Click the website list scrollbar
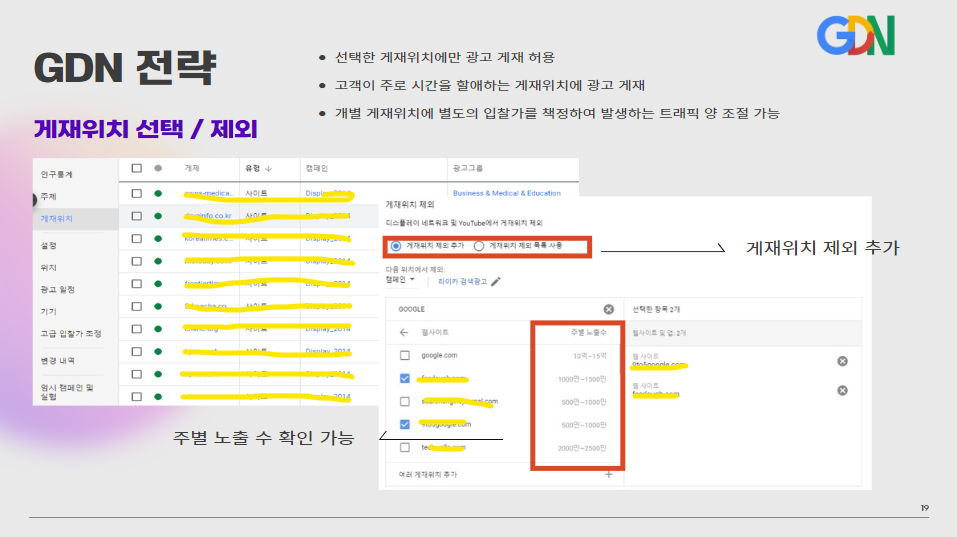 [x=621, y=359]
